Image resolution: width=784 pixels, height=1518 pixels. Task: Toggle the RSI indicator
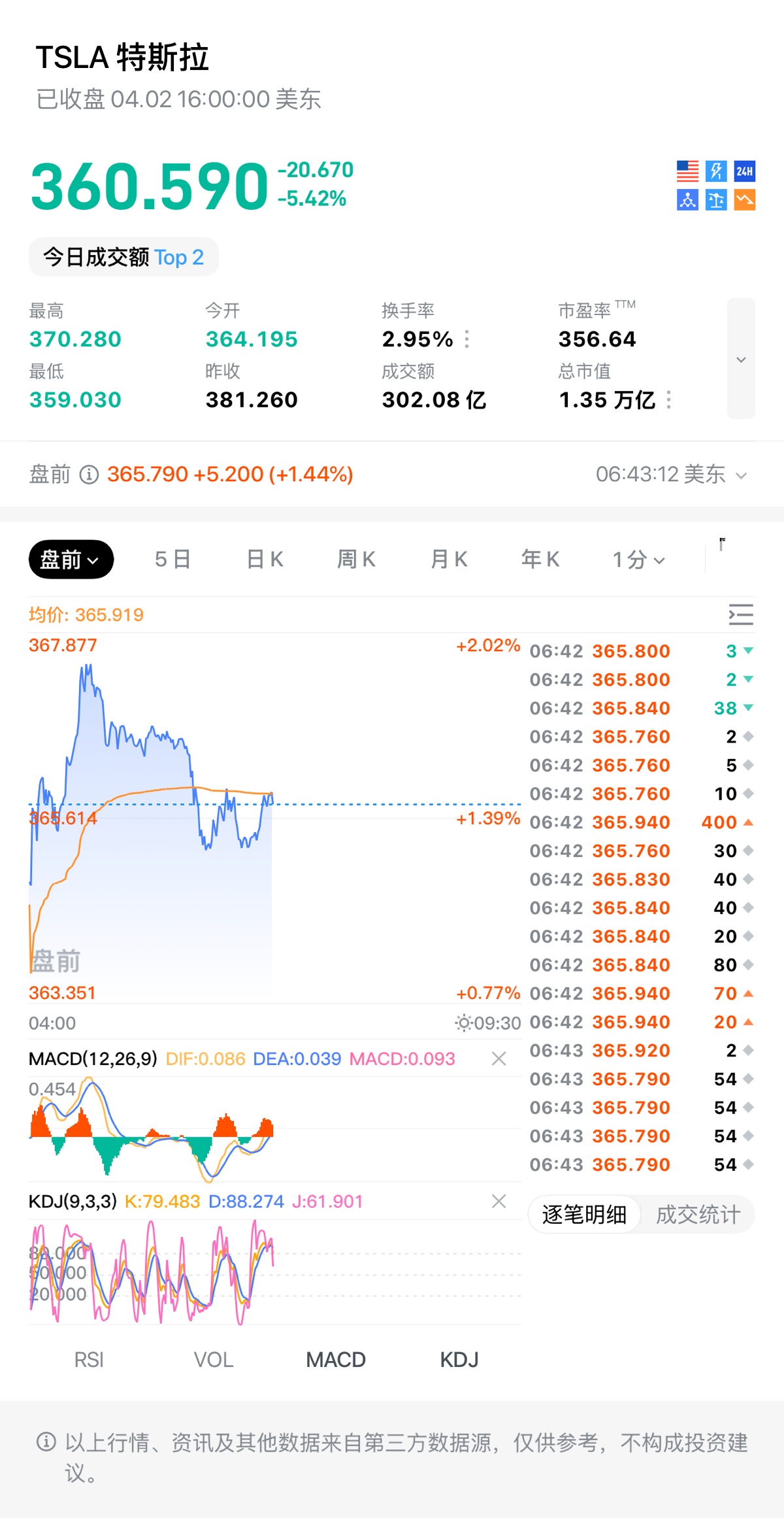coord(89,1360)
